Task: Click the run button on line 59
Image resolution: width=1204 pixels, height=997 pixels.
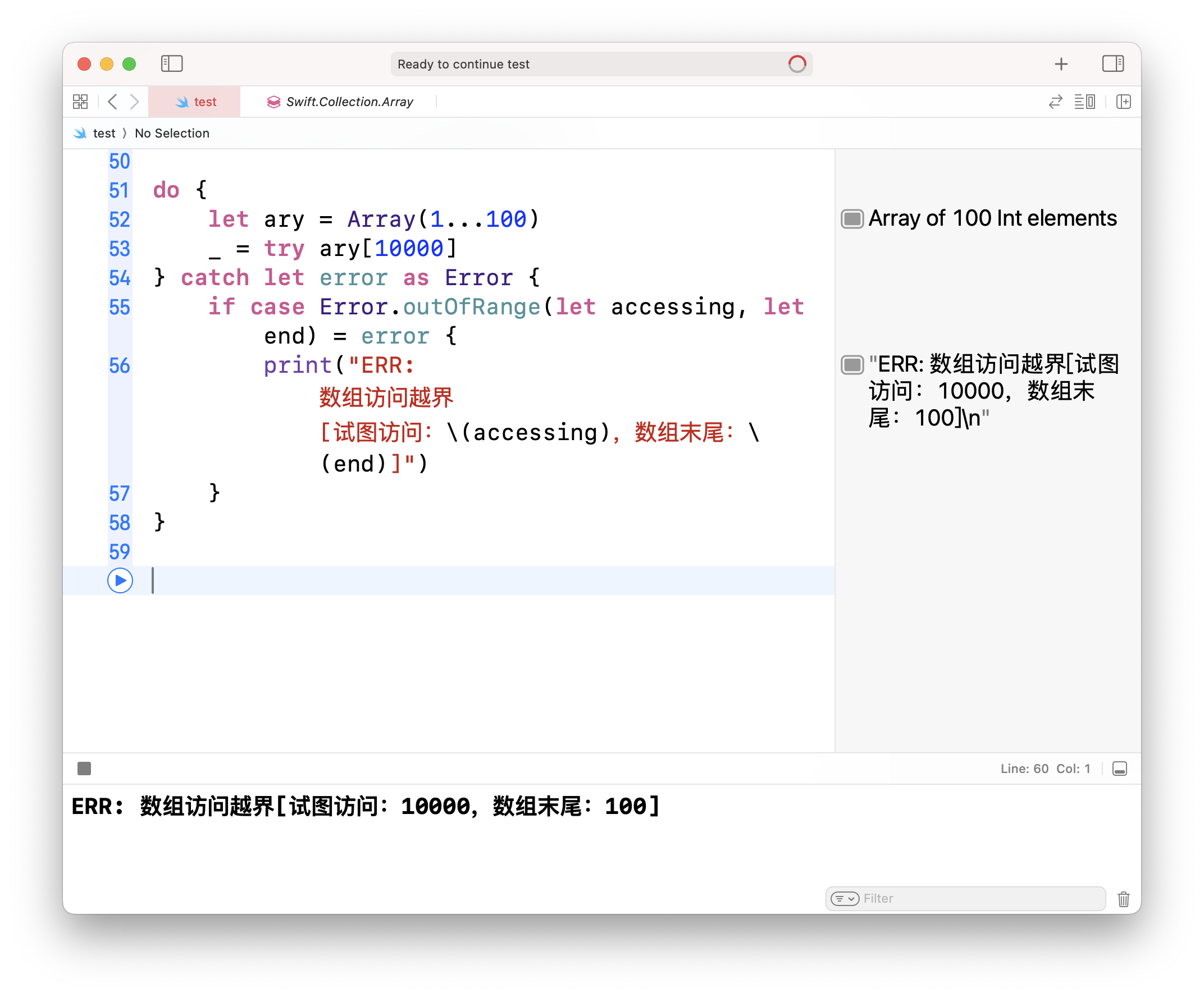Action: click(120, 580)
